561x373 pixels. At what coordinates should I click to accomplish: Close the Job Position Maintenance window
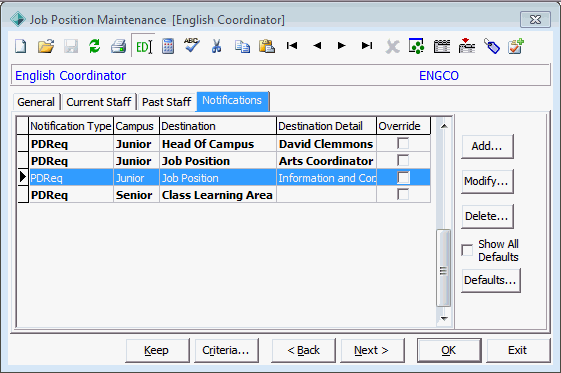[535, 19]
